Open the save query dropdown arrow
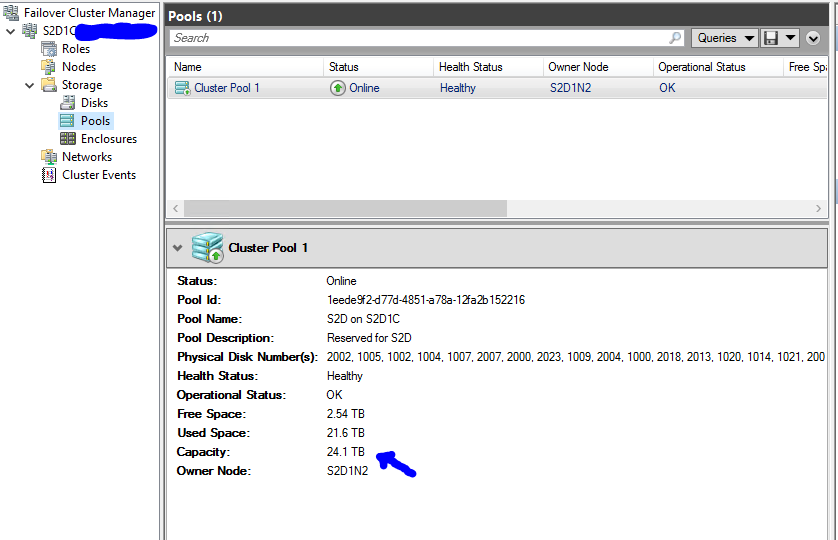 [791, 38]
